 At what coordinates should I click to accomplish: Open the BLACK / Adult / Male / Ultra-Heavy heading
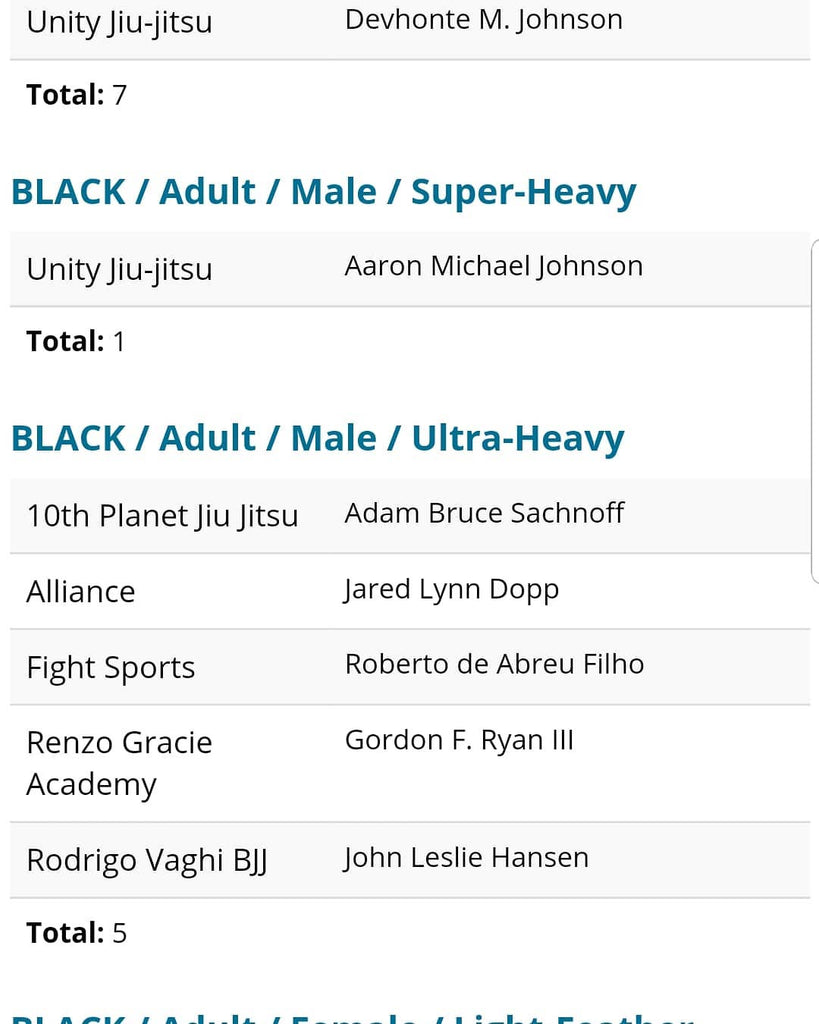point(317,438)
